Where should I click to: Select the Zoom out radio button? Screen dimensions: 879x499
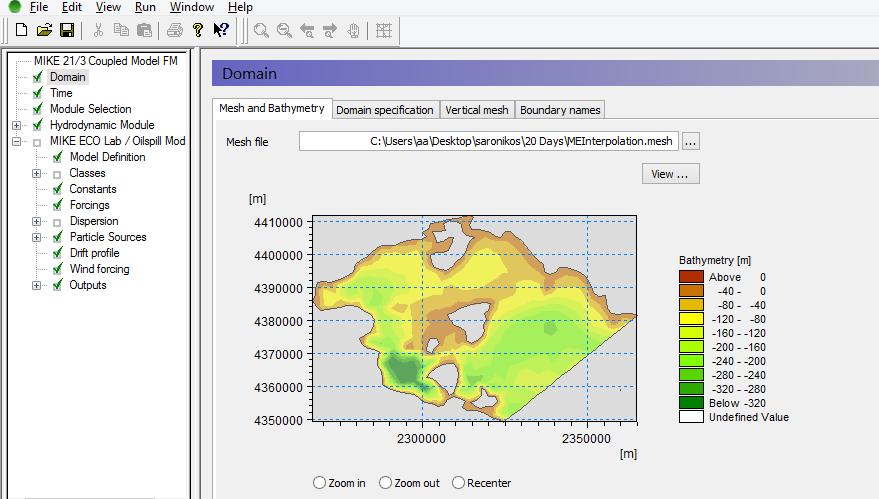385,483
